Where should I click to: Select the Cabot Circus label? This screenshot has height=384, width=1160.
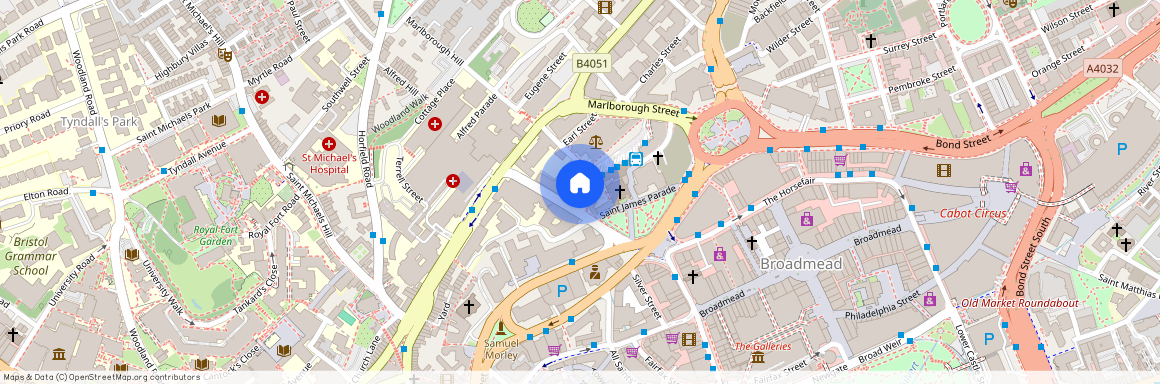(x=973, y=214)
